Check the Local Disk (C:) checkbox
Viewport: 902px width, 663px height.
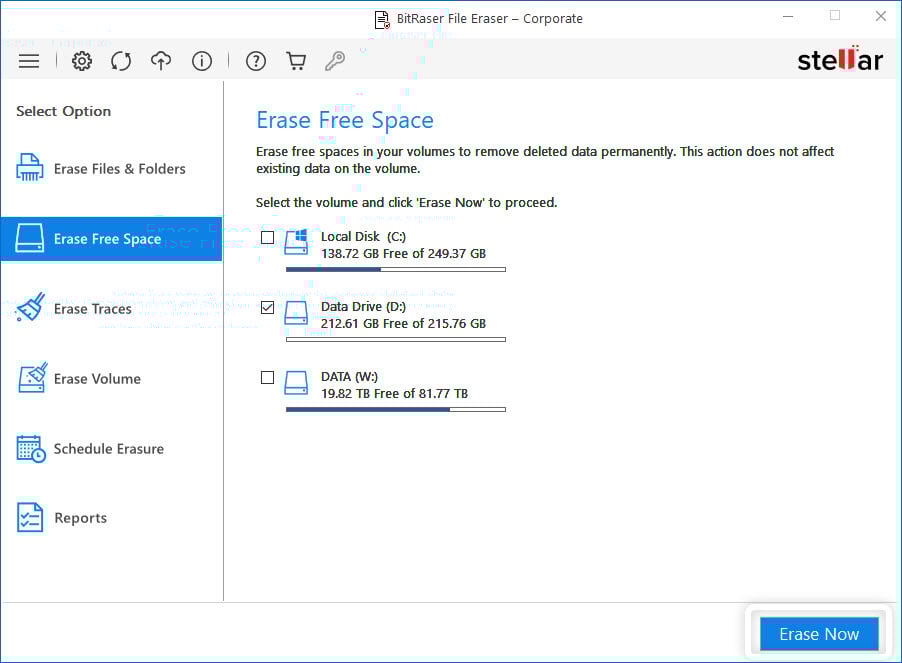pyautogui.click(x=267, y=237)
